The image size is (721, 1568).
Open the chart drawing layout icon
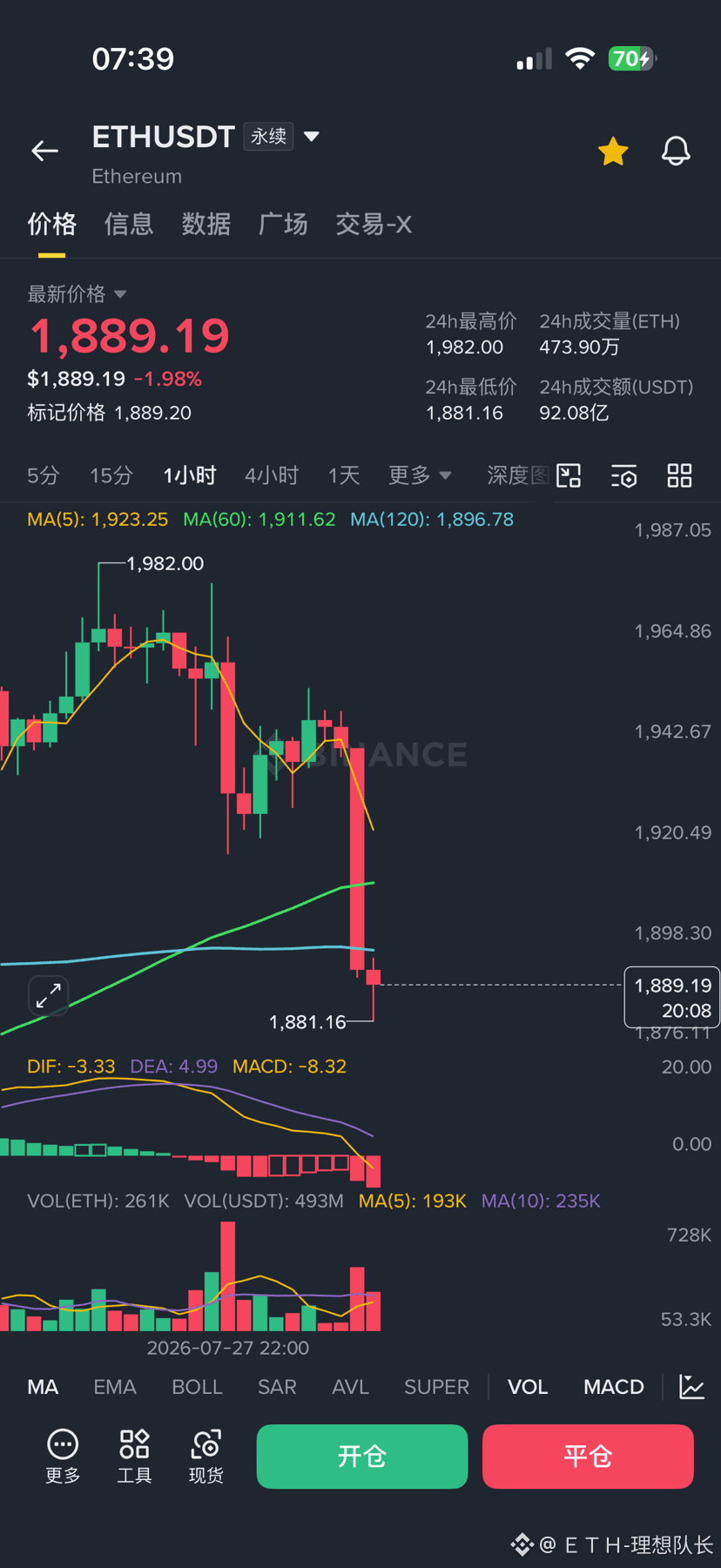[x=569, y=475]
